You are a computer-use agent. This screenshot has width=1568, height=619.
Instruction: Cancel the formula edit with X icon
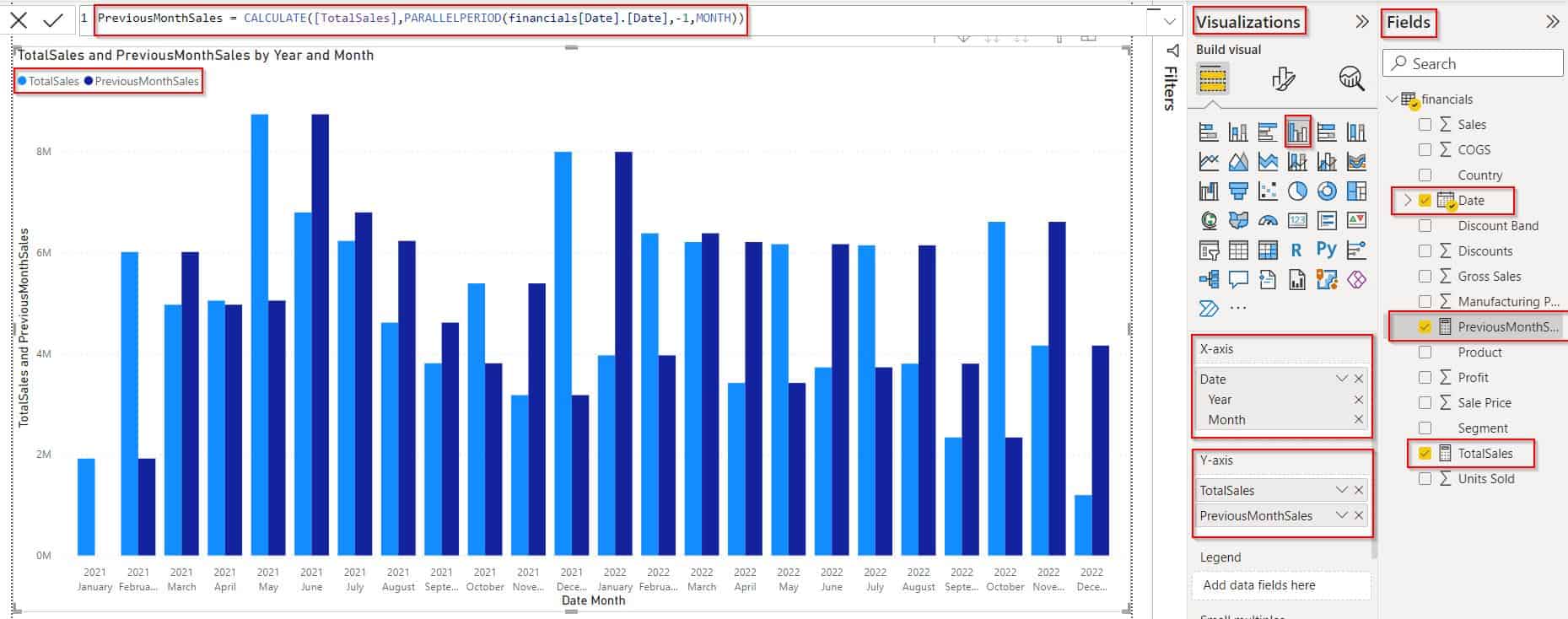click(x=19, y=20)
